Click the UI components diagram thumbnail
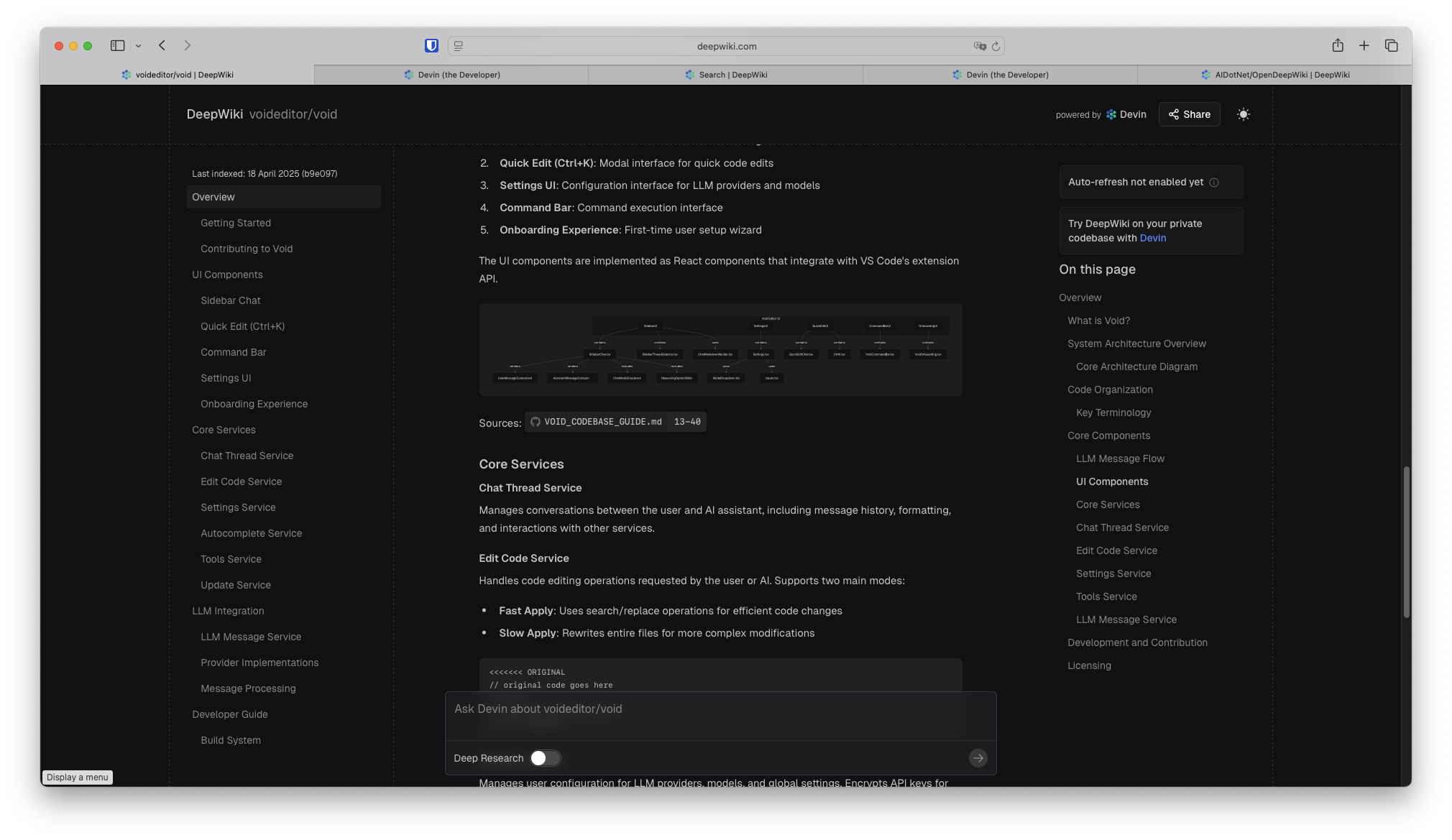Viewport: 1452px width, 840px height. [x=720, y=349]
